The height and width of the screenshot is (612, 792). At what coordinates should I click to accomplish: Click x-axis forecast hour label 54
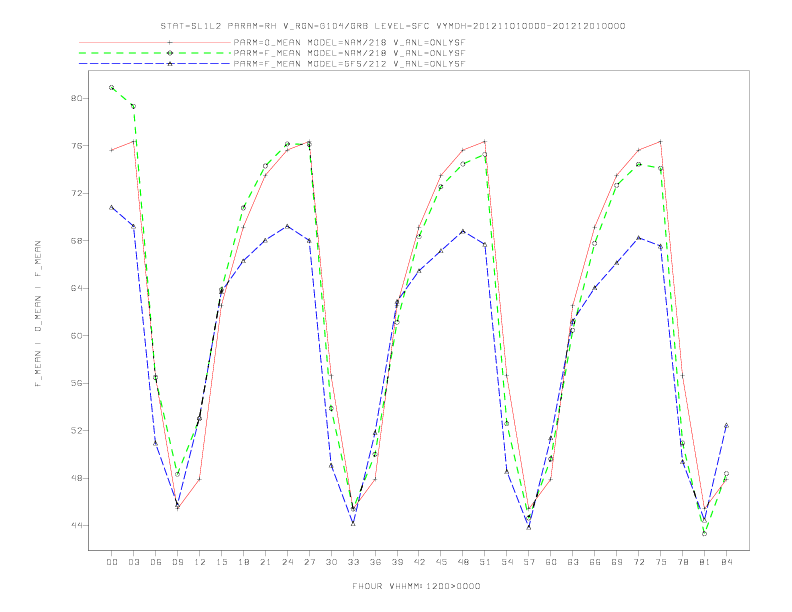tap(507, 562)
